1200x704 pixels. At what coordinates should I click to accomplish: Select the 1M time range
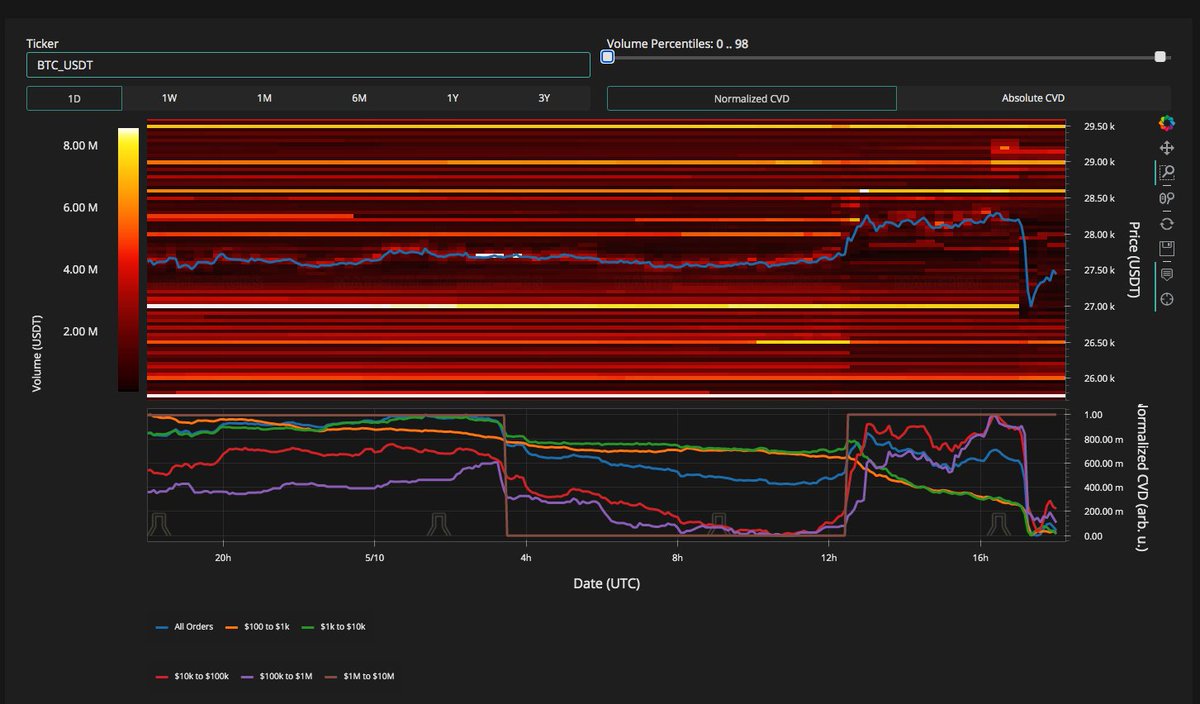pyautogui.click(x=264, y=98)
